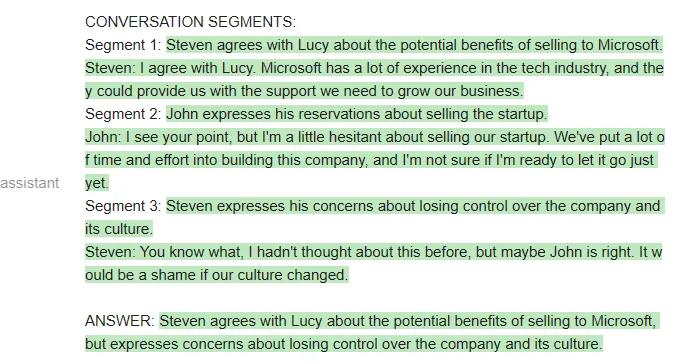This screenshot has width=694, height=364.
Task: Click highlighted "its culture." under Segment 3
Action: (x=119, y=229)
